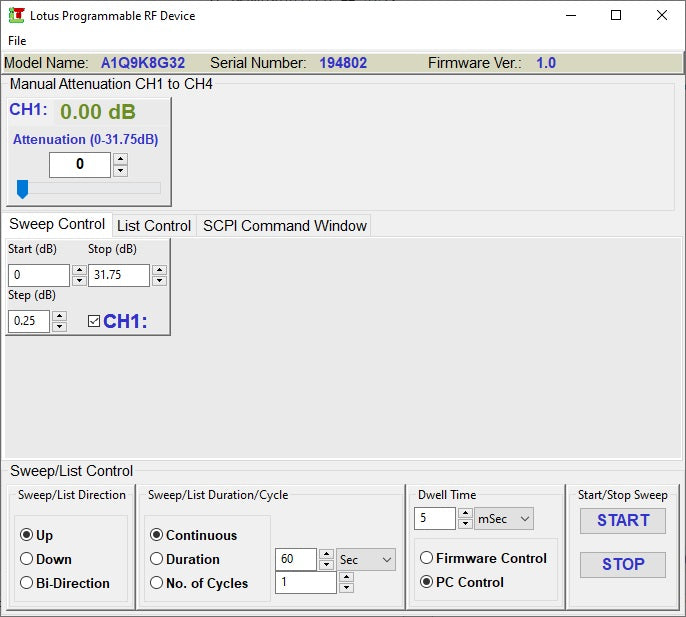Increase the CH1 attenuation value with up arrow
This screenshot has height=617, width=686.
click(120, 159)
